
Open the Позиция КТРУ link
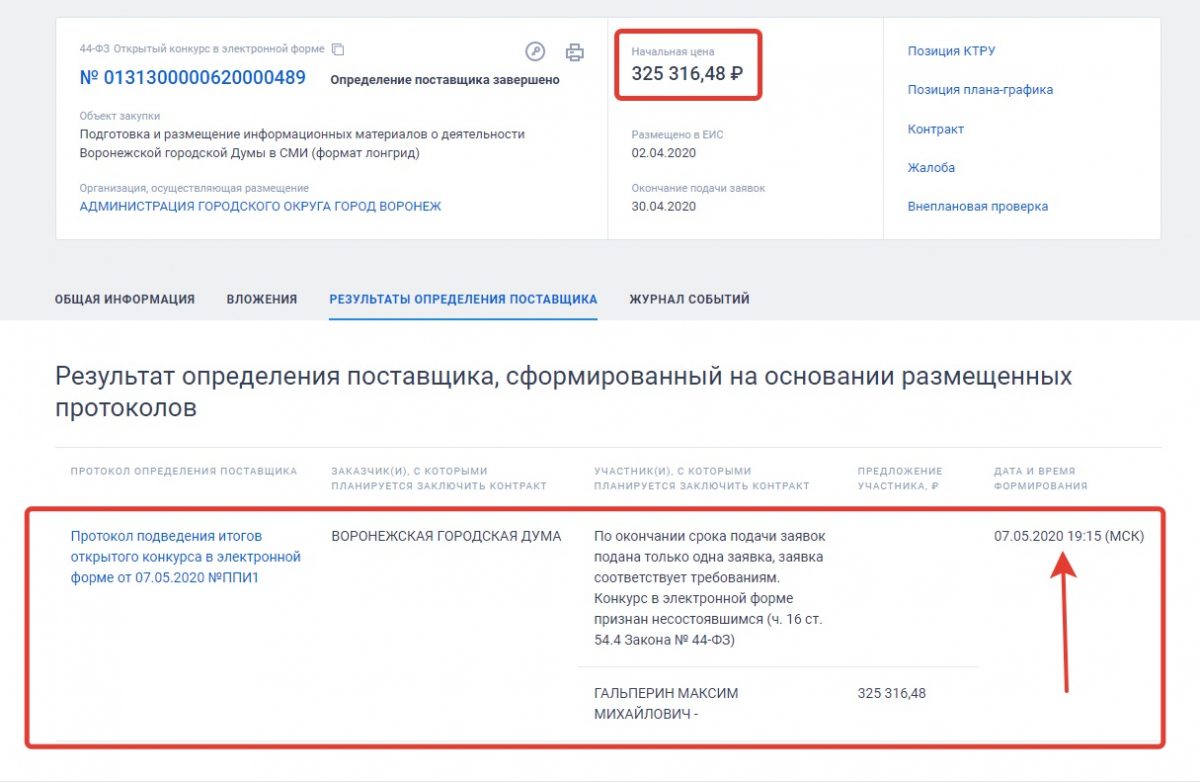(951, 51)
